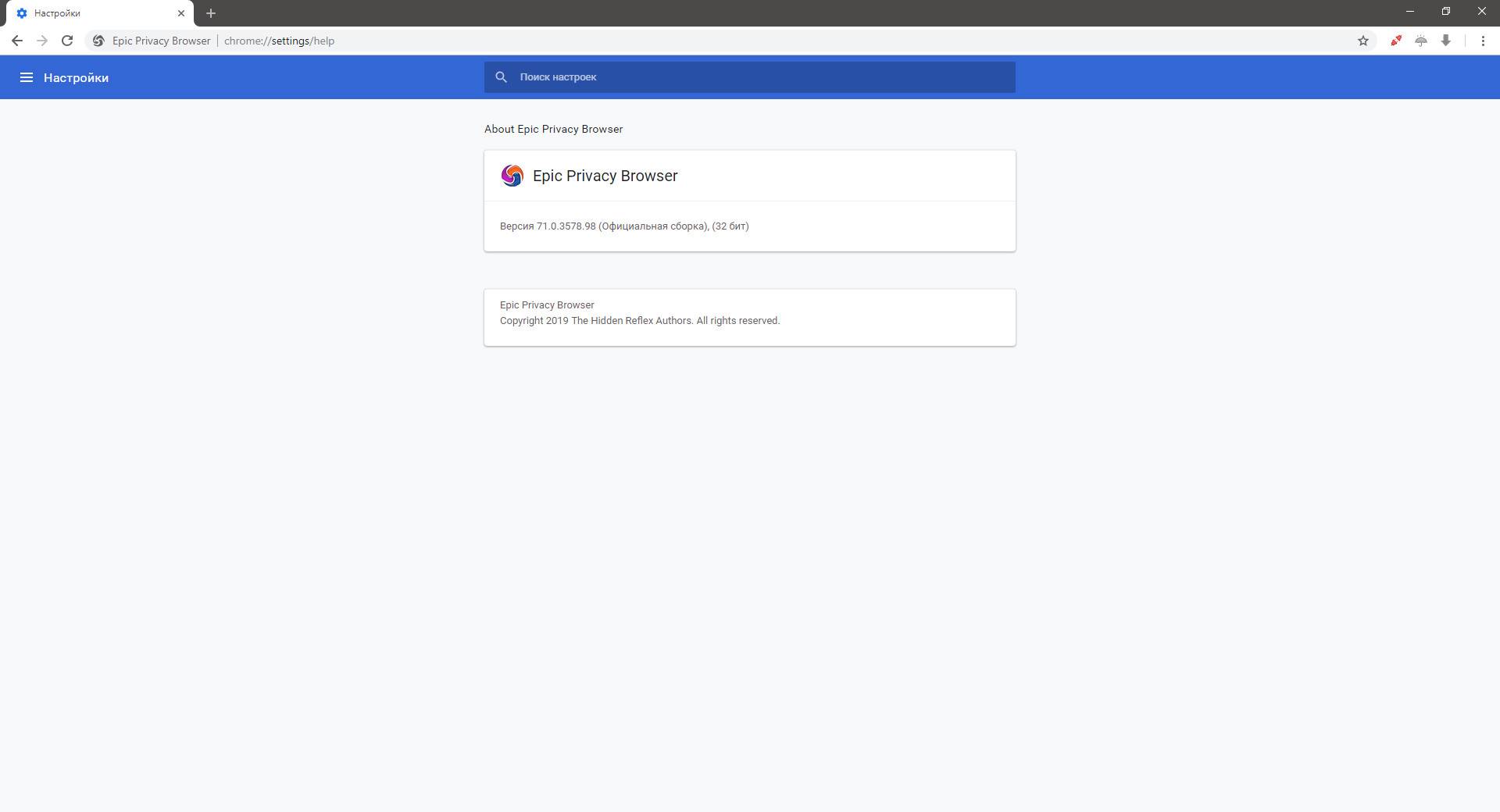Image resolution: width=1500 pixels, height=812 pixels.
Task: Click the Epic site info icon
Action: click(x=98, y=41)
